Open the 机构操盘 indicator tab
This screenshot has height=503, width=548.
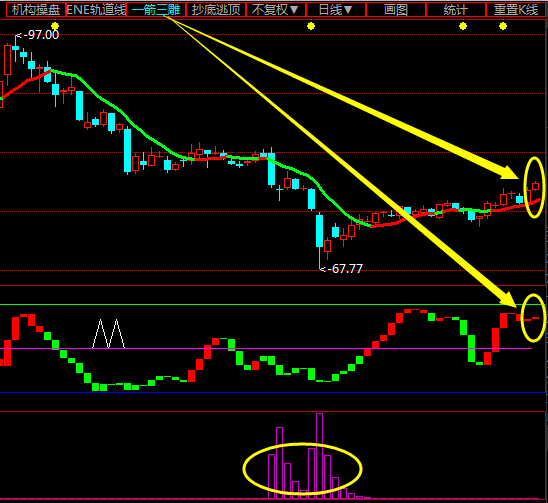tap(36, 9)
